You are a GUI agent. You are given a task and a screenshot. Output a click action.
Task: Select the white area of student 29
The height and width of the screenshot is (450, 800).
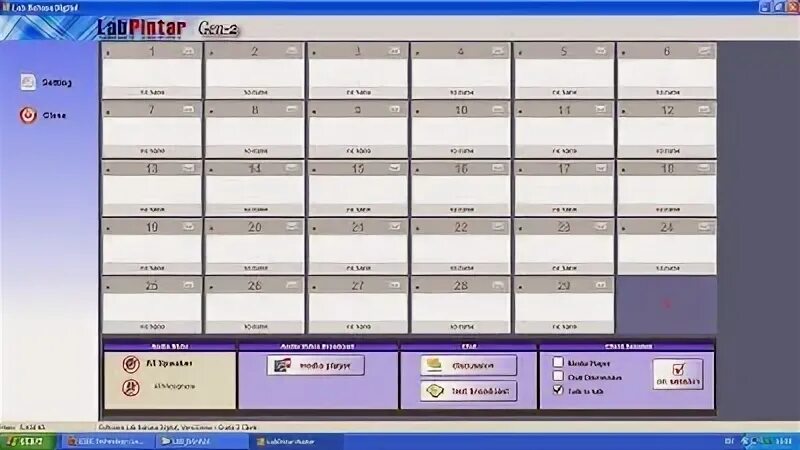(x=564, y=308)
